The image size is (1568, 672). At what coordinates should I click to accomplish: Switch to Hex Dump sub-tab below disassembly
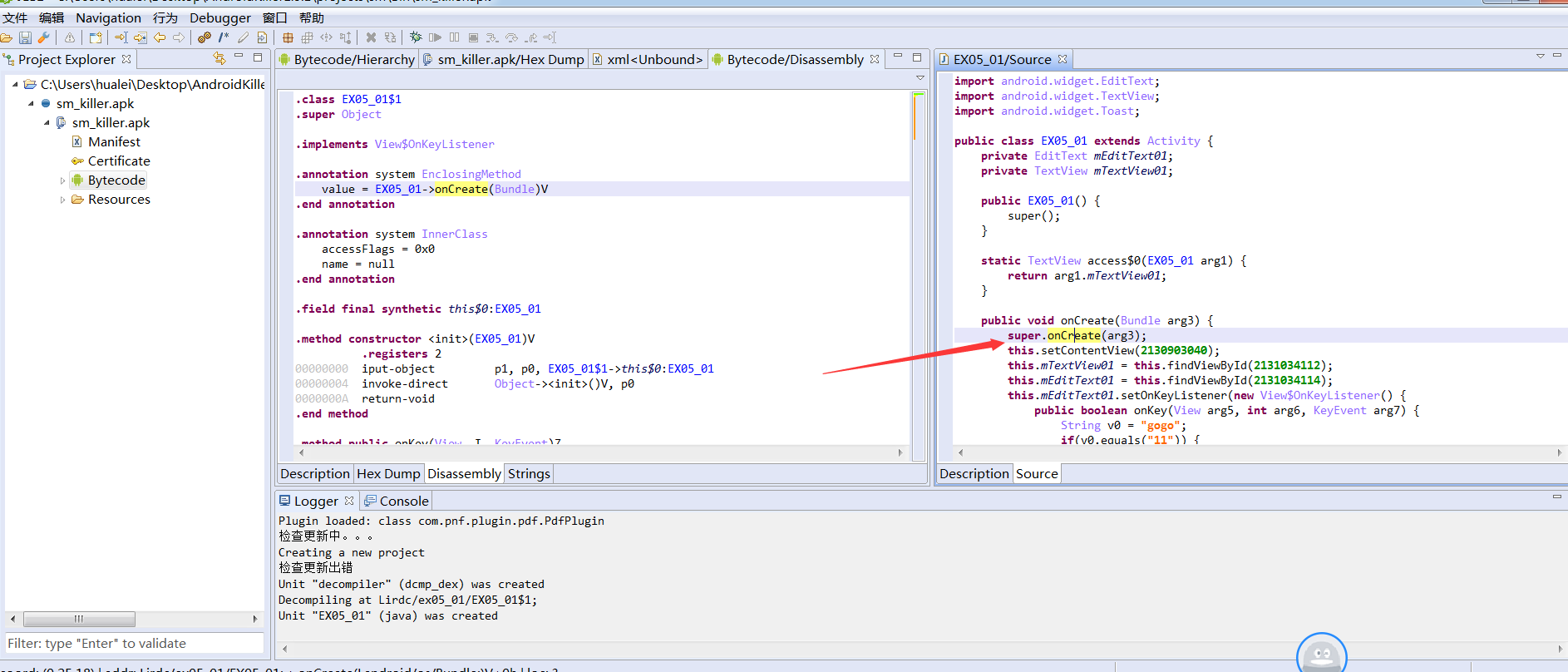pyautogui.click(x=388, y=474)
